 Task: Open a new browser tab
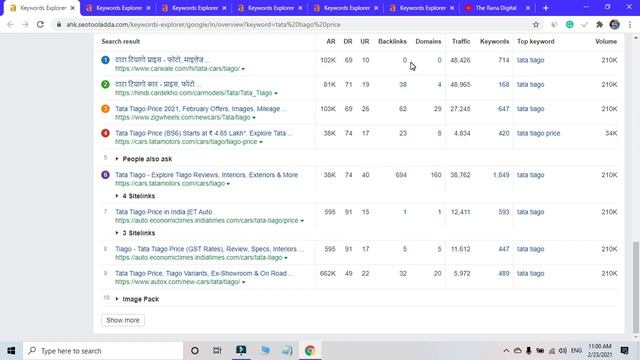546,8
